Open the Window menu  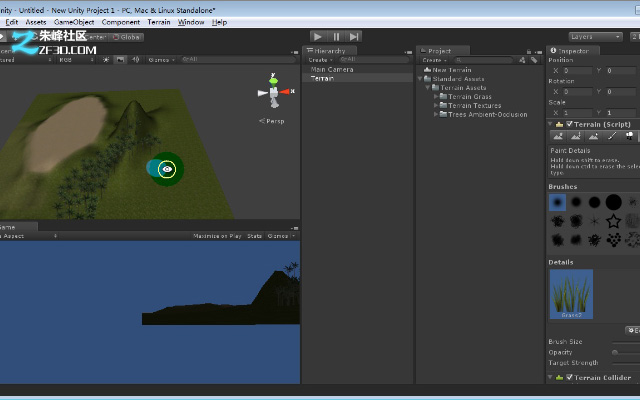pyautogui.click(x=191, y=22)
